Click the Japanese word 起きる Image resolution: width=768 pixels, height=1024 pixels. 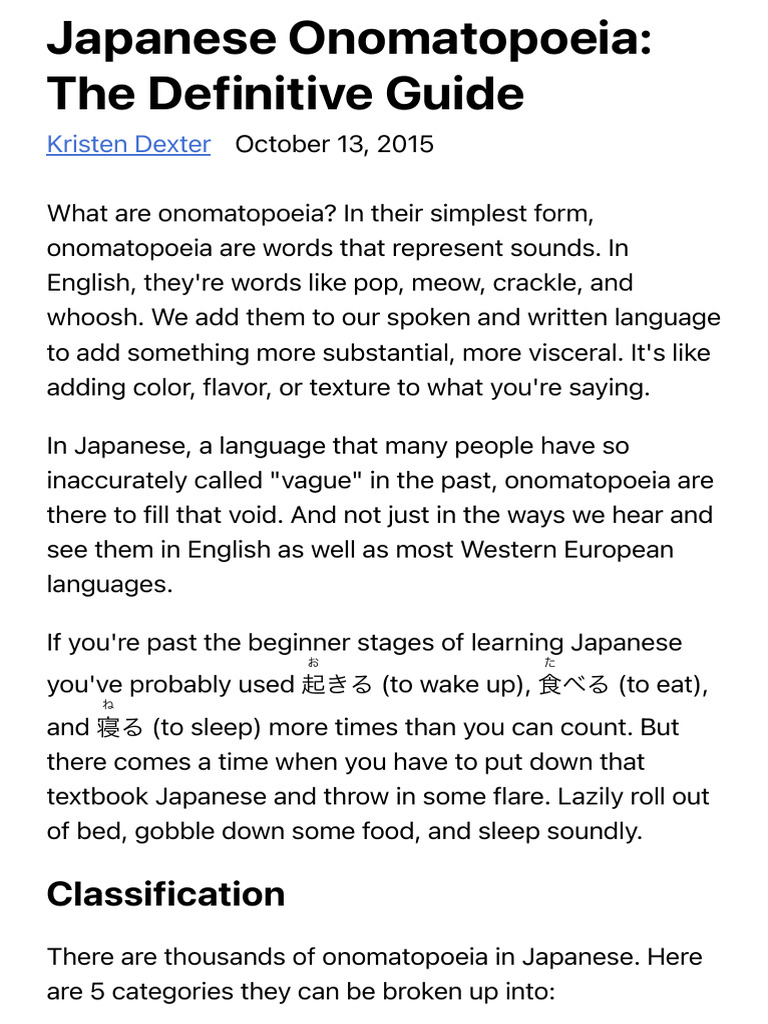click(336, 685)
